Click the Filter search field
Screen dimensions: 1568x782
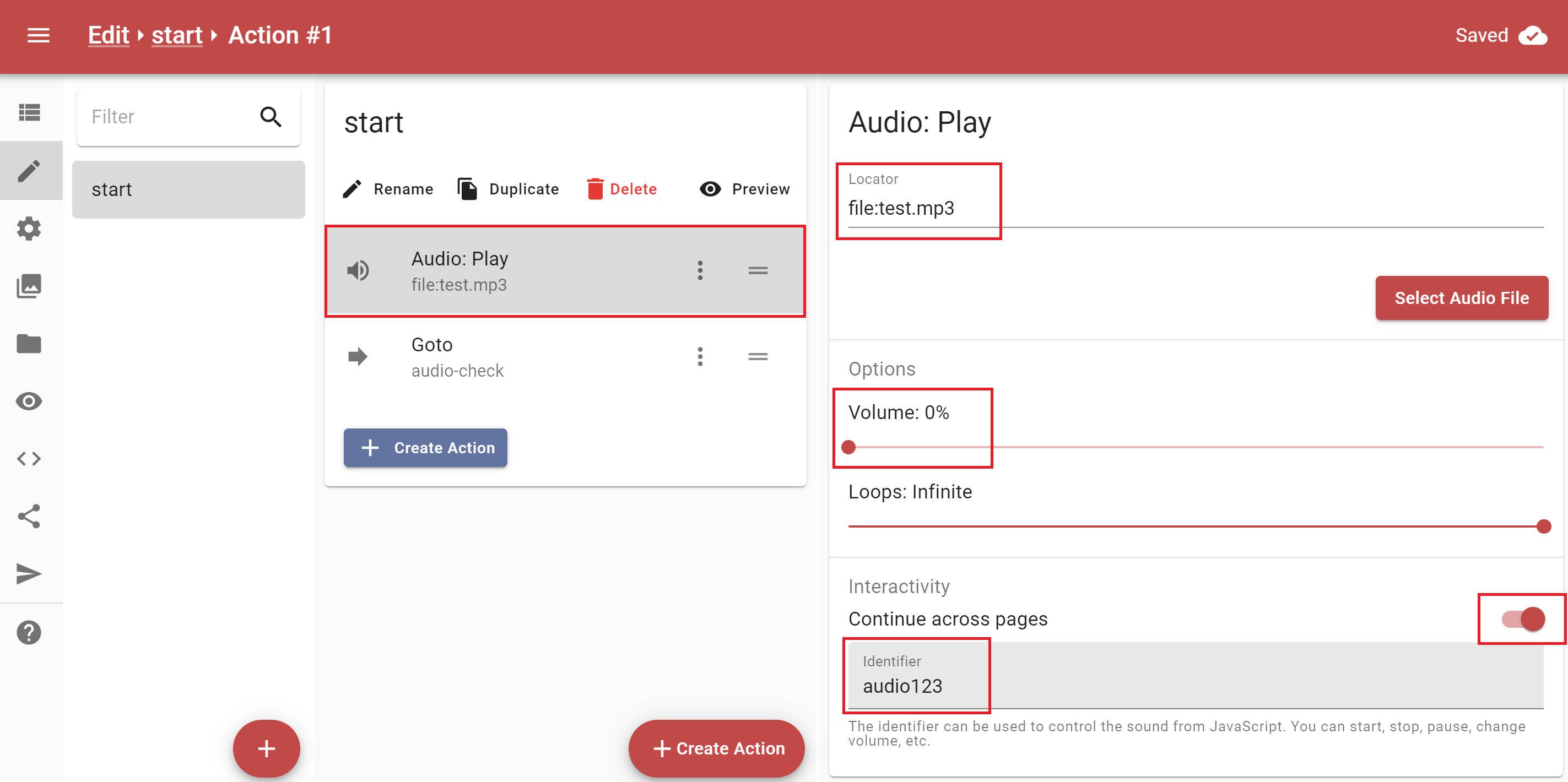point(188,117)
